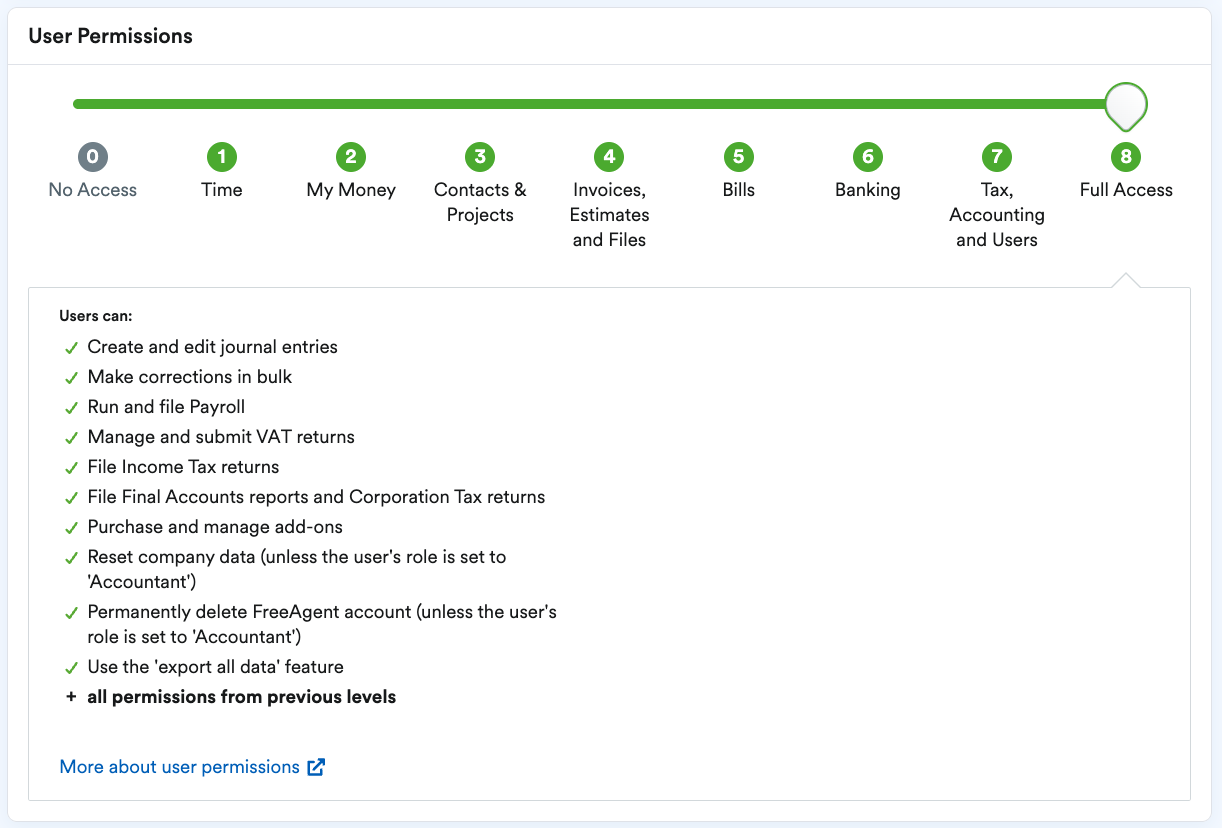
Task: Click 'File Income Tax returns' text
Action: tap(183, 467)
